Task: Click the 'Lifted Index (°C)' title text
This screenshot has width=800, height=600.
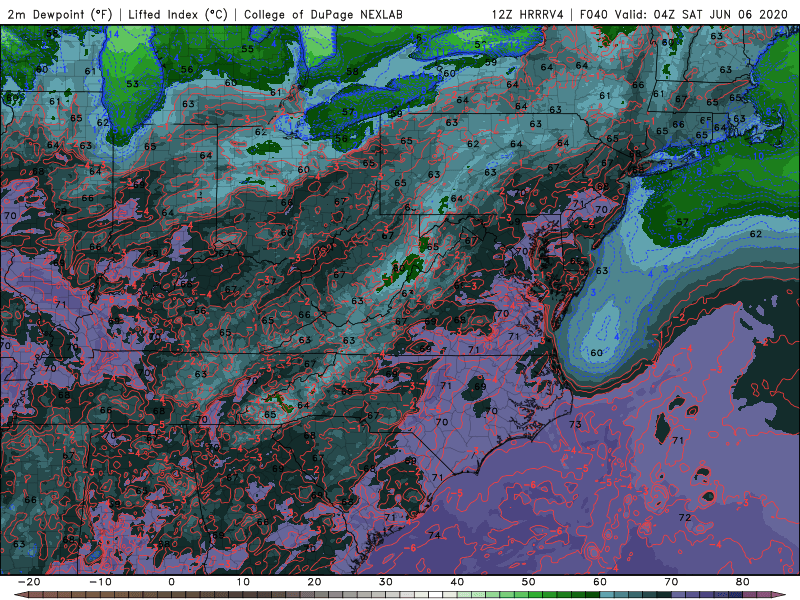Action: coord(178,14)
